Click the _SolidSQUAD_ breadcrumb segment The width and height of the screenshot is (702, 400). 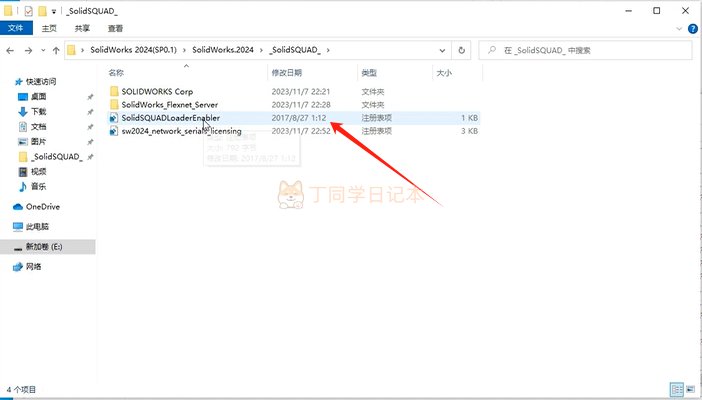point(295,50)
